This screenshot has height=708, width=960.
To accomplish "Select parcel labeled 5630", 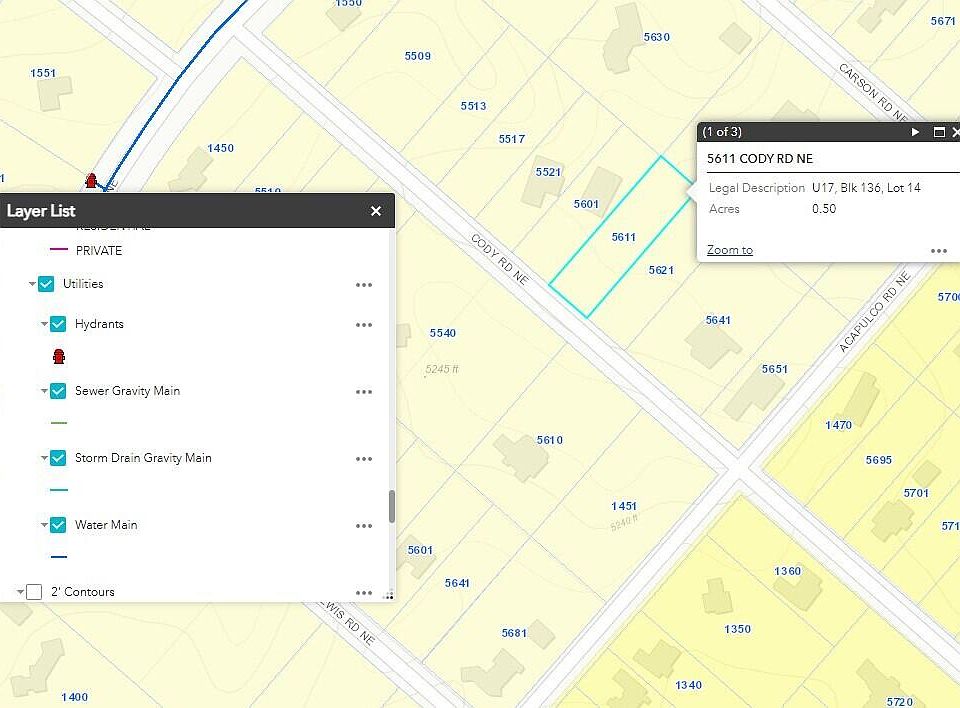I will point(656,37).
